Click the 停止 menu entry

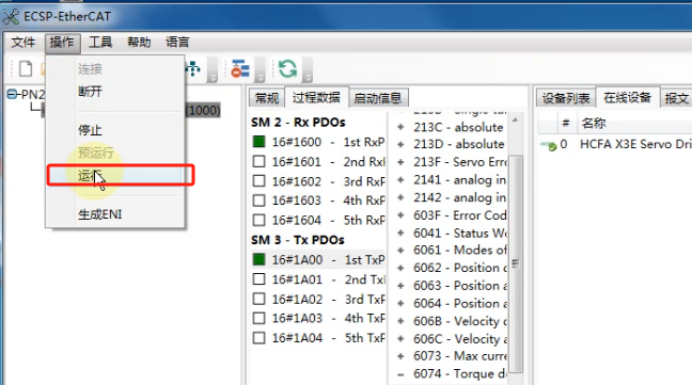point(90,130)
